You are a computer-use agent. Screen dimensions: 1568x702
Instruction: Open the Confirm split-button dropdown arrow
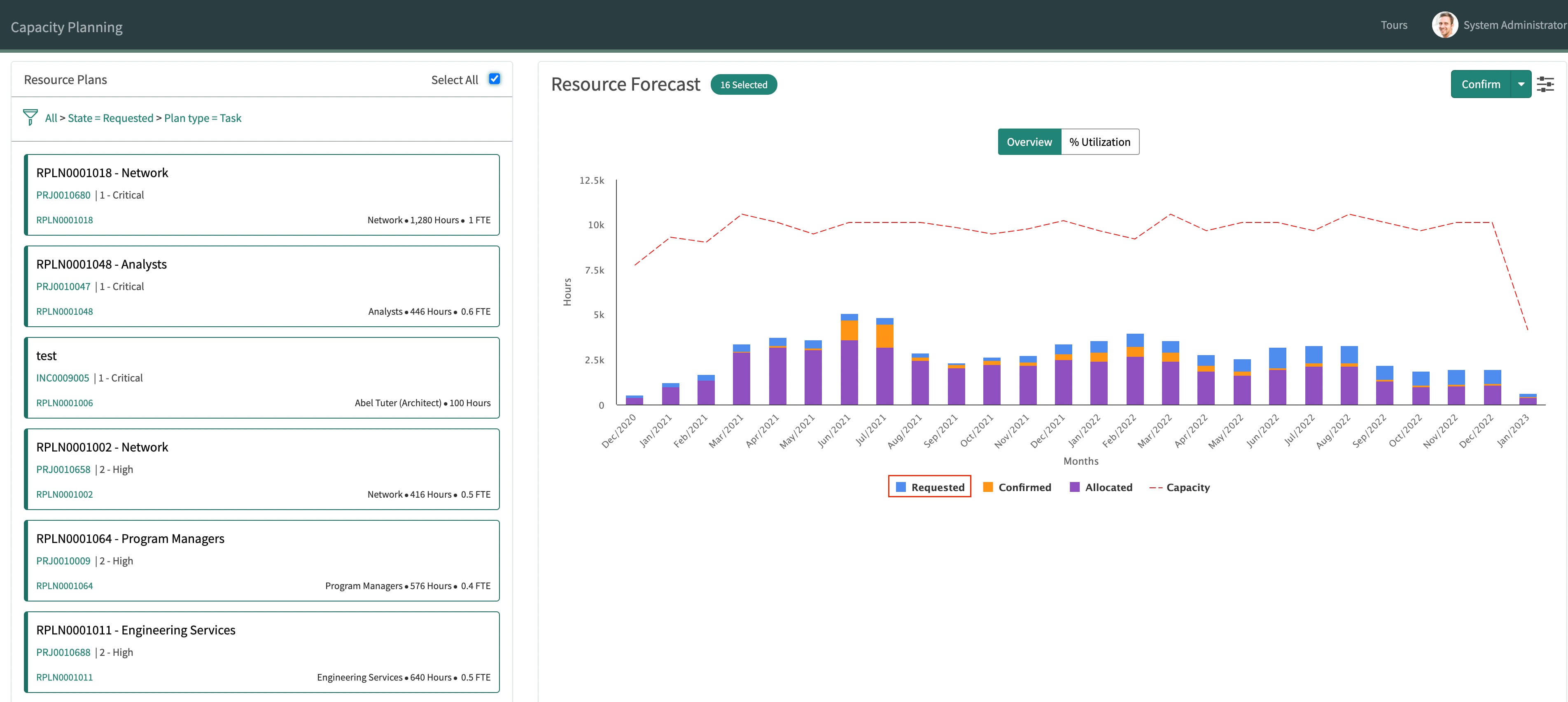click(1522, 84)
